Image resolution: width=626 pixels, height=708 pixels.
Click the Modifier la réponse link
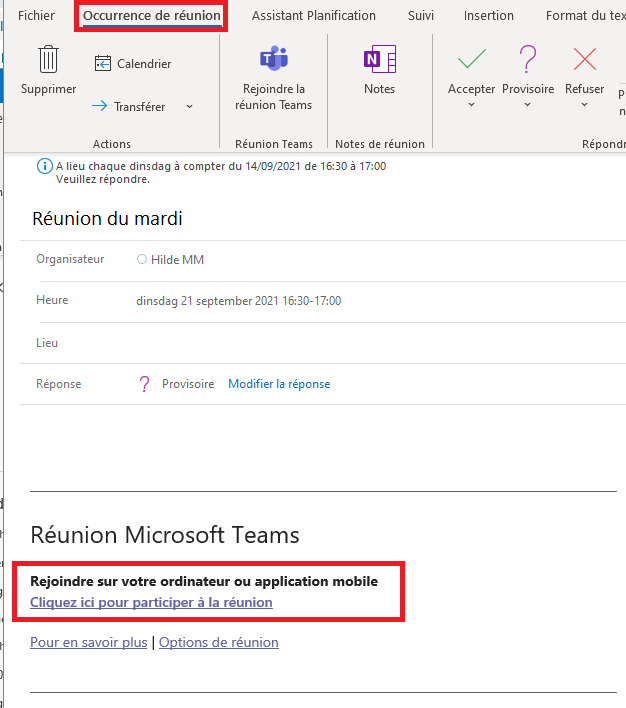[x=279, y=384]
